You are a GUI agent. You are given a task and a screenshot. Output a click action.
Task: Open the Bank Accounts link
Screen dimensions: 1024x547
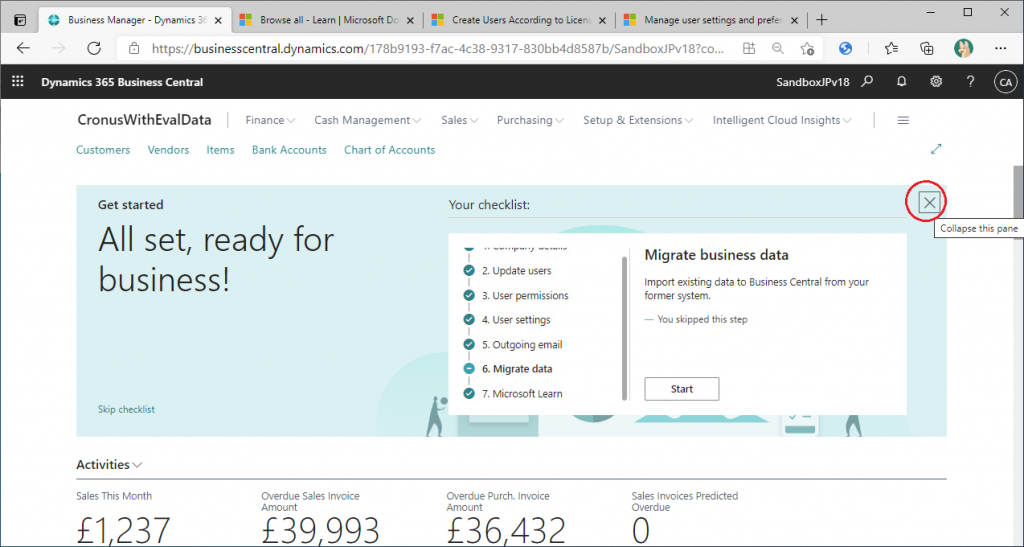click(x=289, y=149)
